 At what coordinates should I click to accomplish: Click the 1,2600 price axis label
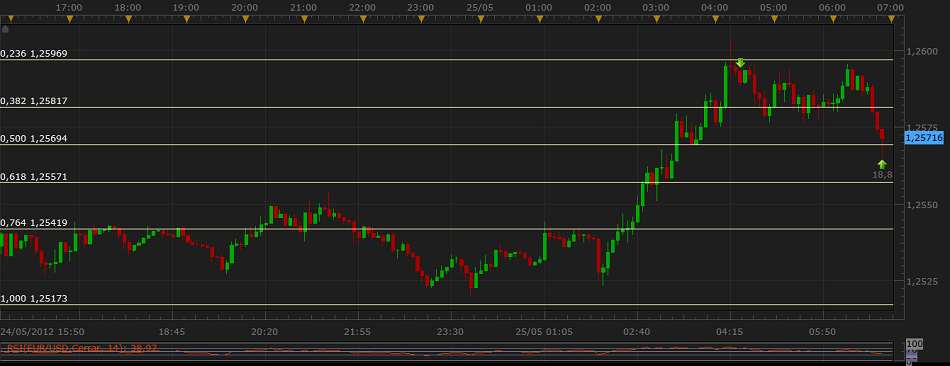(x=920, y=52)
